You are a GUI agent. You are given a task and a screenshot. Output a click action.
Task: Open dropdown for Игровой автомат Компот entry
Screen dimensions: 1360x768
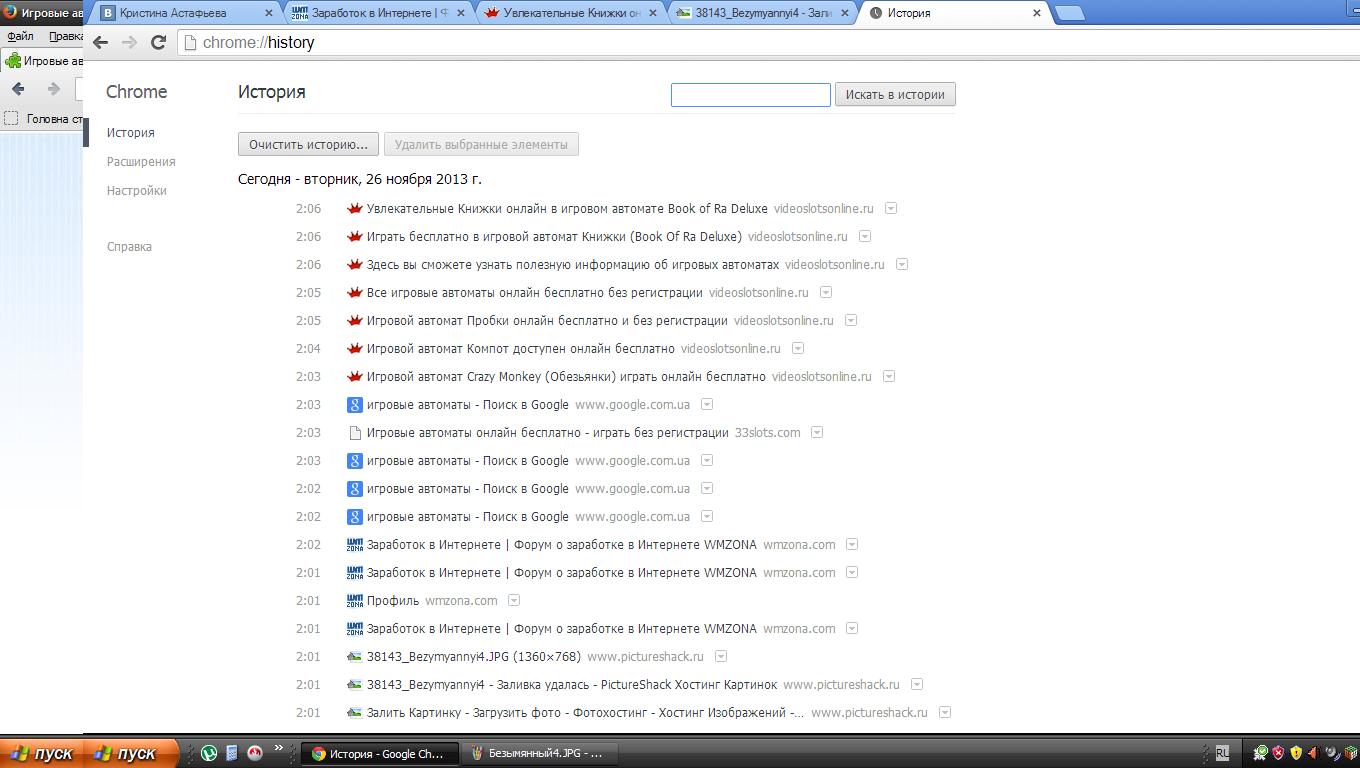[x=798, y=349]
